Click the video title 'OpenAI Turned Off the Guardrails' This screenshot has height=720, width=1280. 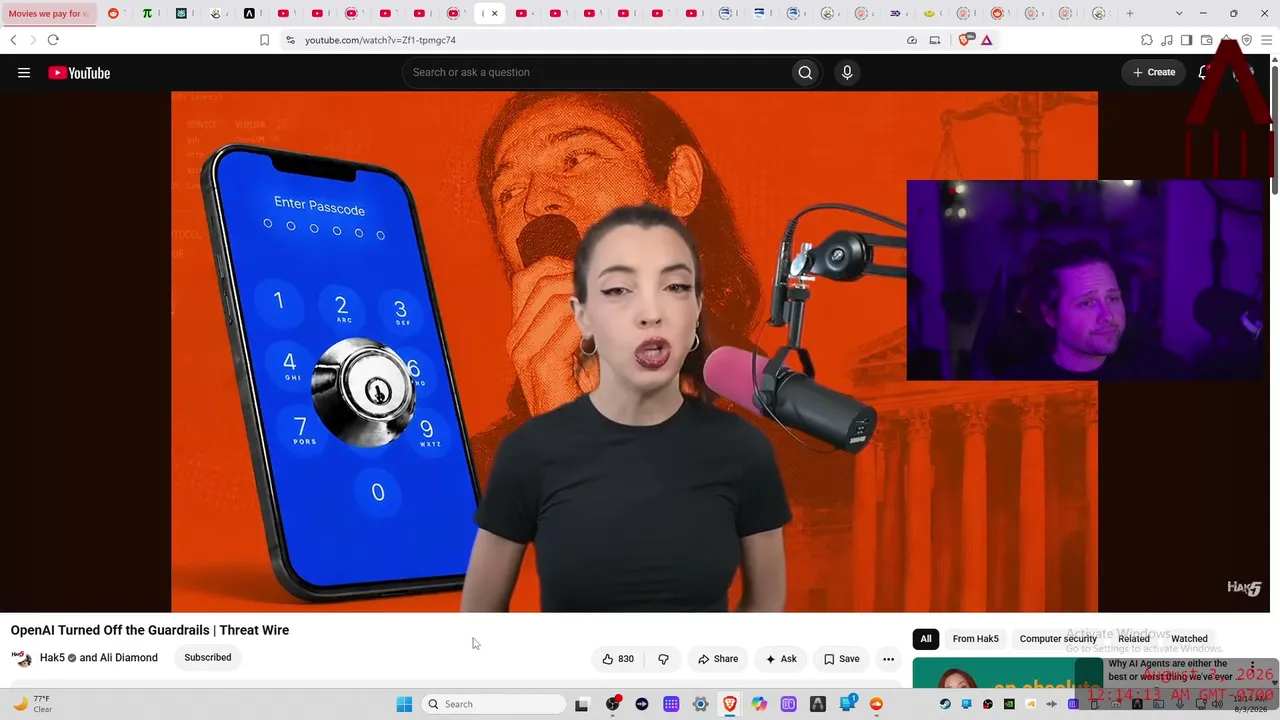click(x=150, y=630)
